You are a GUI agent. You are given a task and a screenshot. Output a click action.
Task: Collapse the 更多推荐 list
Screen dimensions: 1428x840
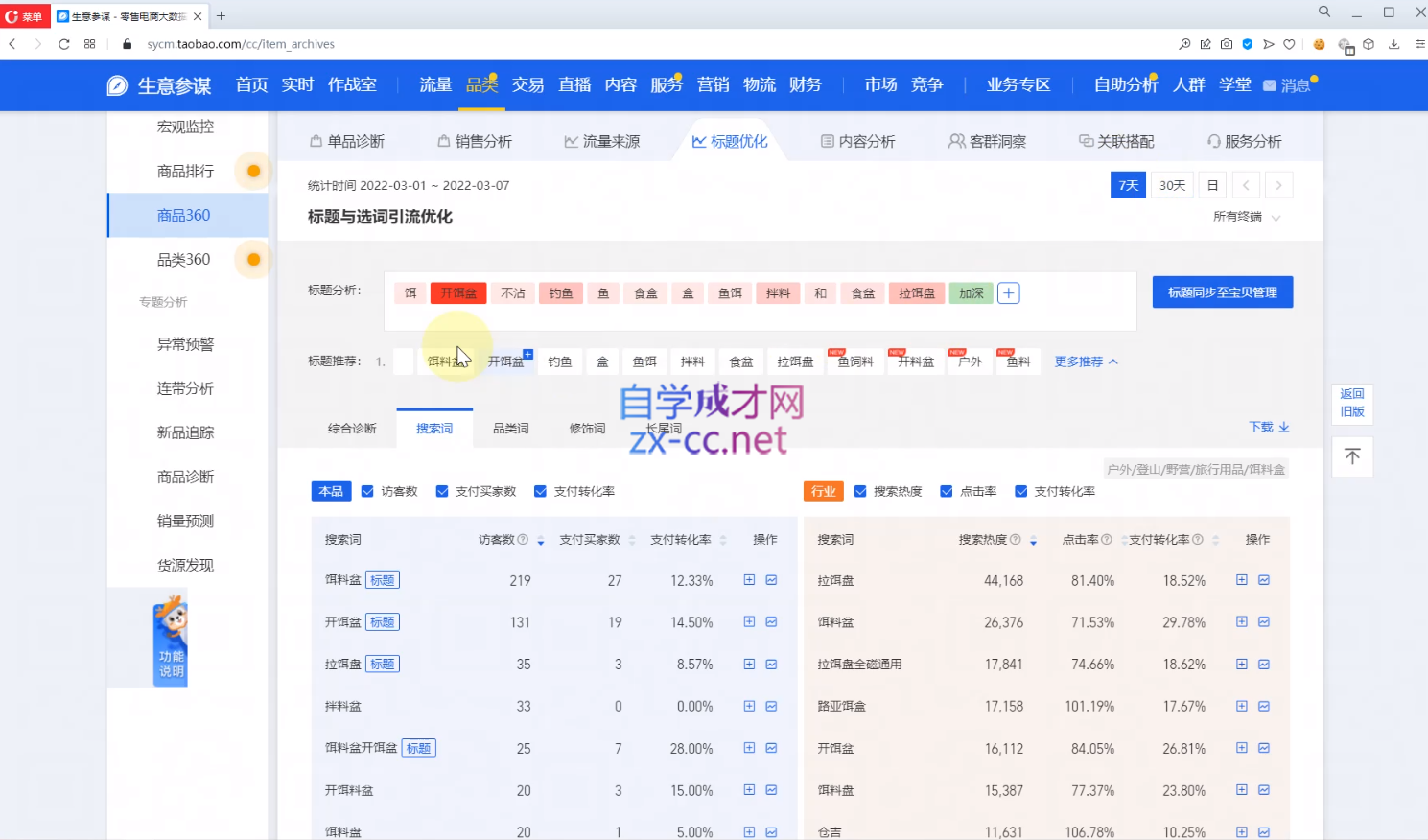tap(1087, 362)
